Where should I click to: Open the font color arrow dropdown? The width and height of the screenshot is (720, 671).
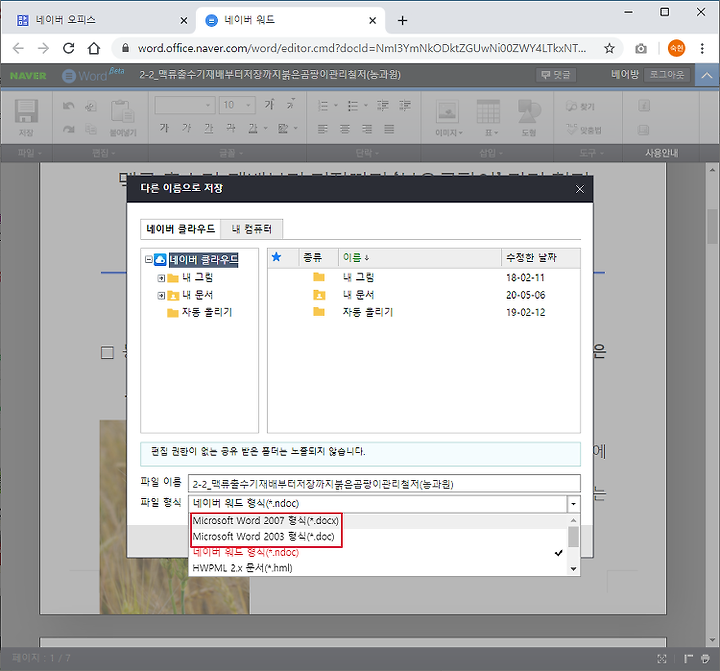[265, 129]
